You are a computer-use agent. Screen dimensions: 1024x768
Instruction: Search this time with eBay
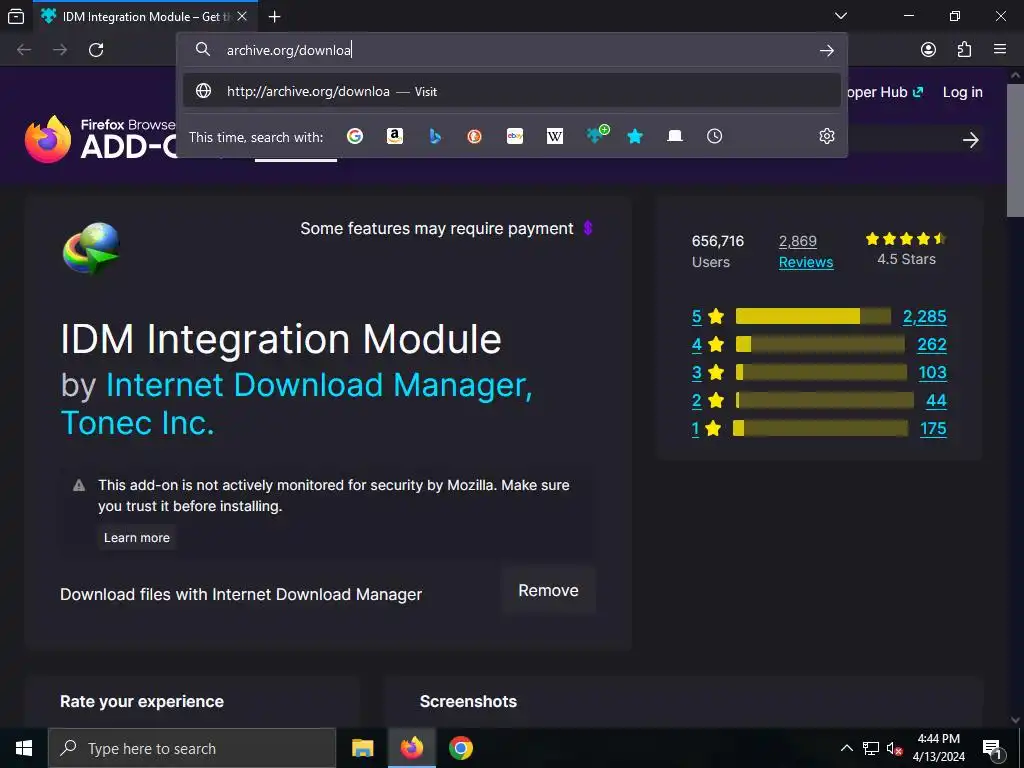click(515, 136)
